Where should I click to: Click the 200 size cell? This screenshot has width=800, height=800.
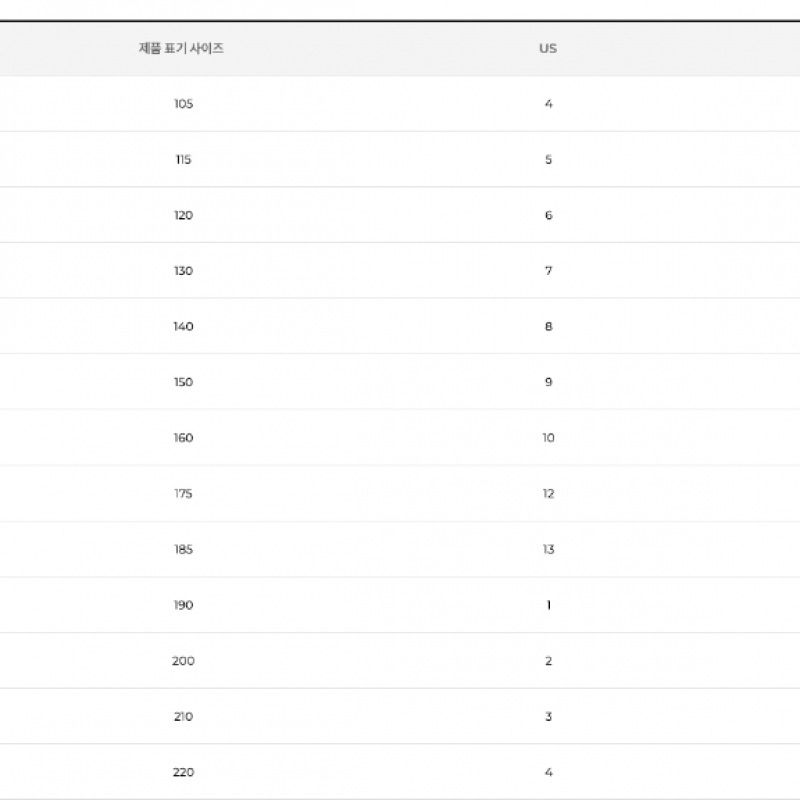pyautogui.click(x=183, y=661)
